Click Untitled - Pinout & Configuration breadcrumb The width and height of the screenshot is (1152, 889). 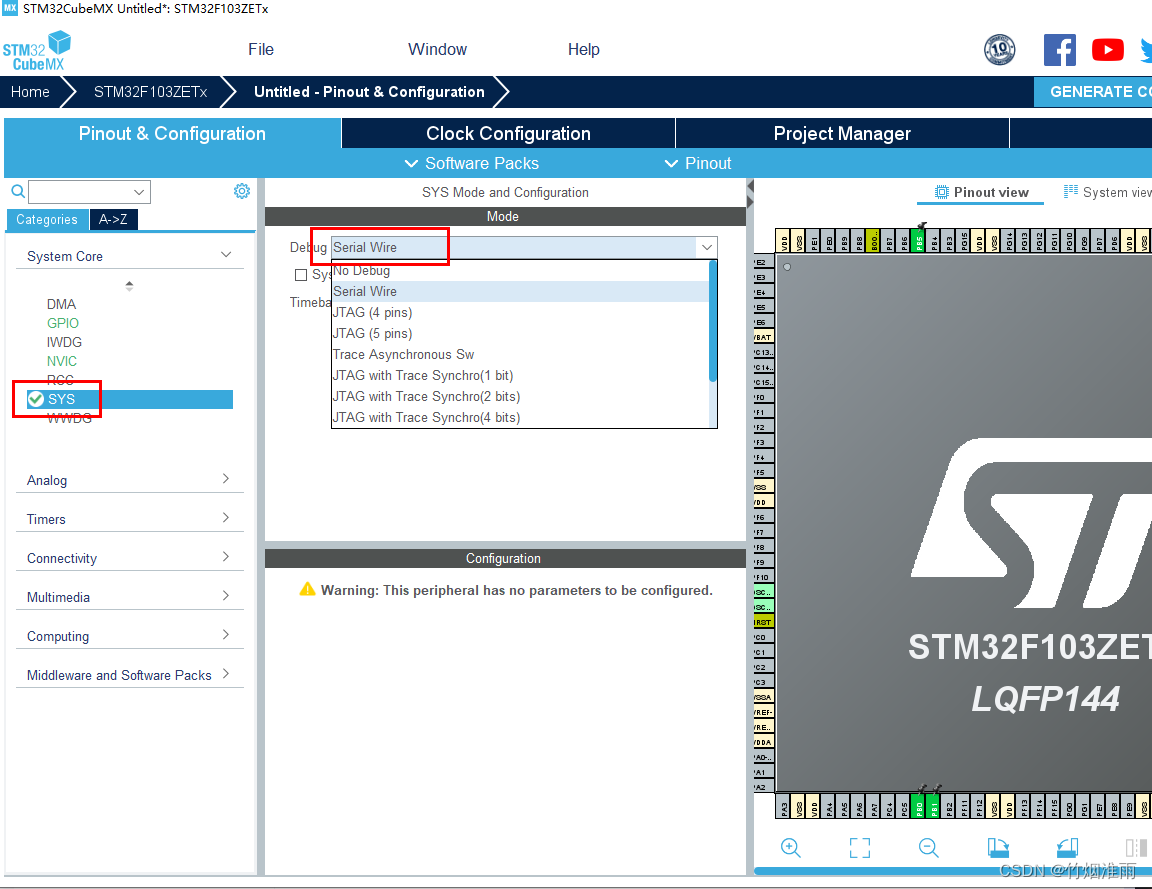pos(369,92)
